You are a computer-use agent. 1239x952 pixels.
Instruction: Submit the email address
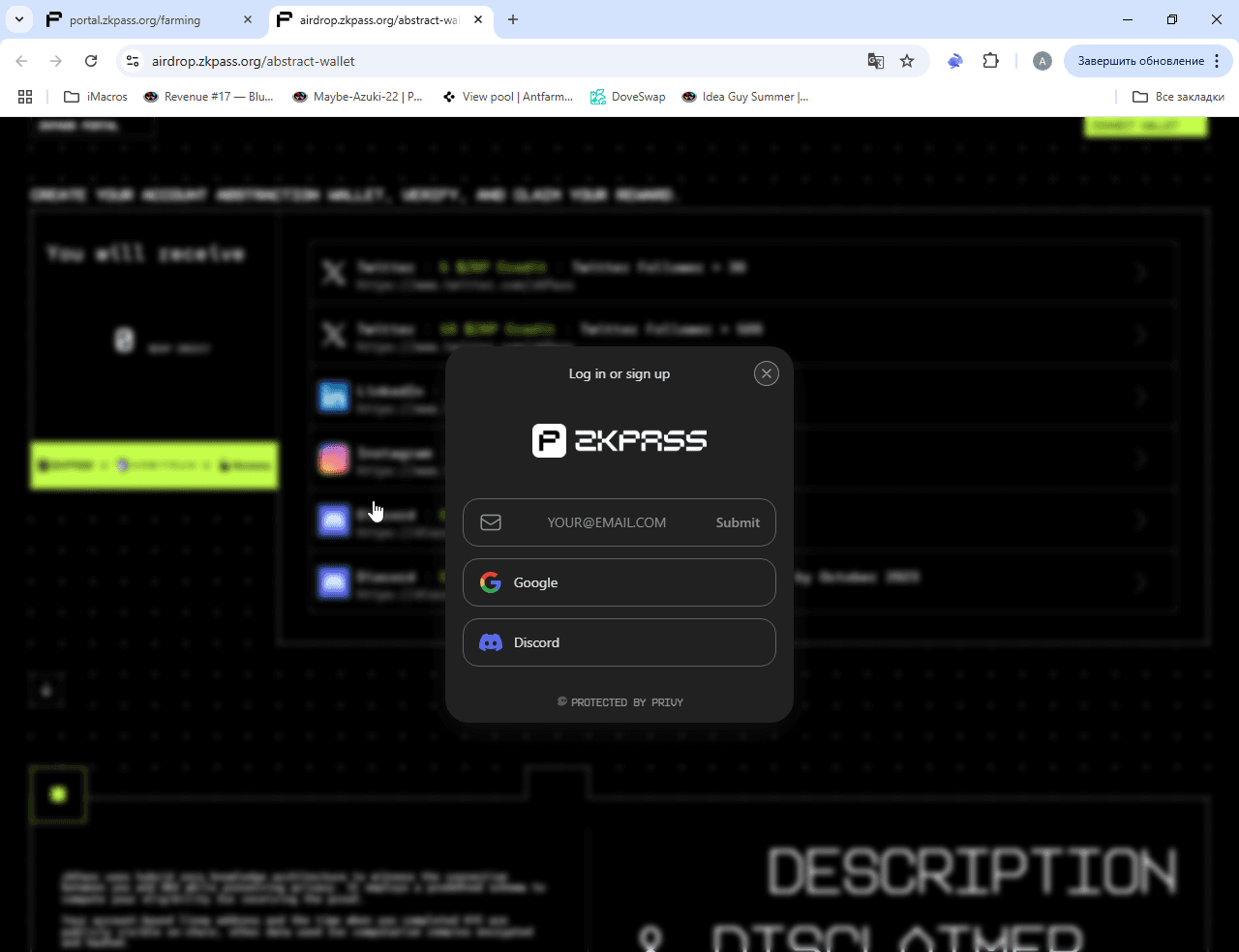pyautogui.click(x=738, y=522)
